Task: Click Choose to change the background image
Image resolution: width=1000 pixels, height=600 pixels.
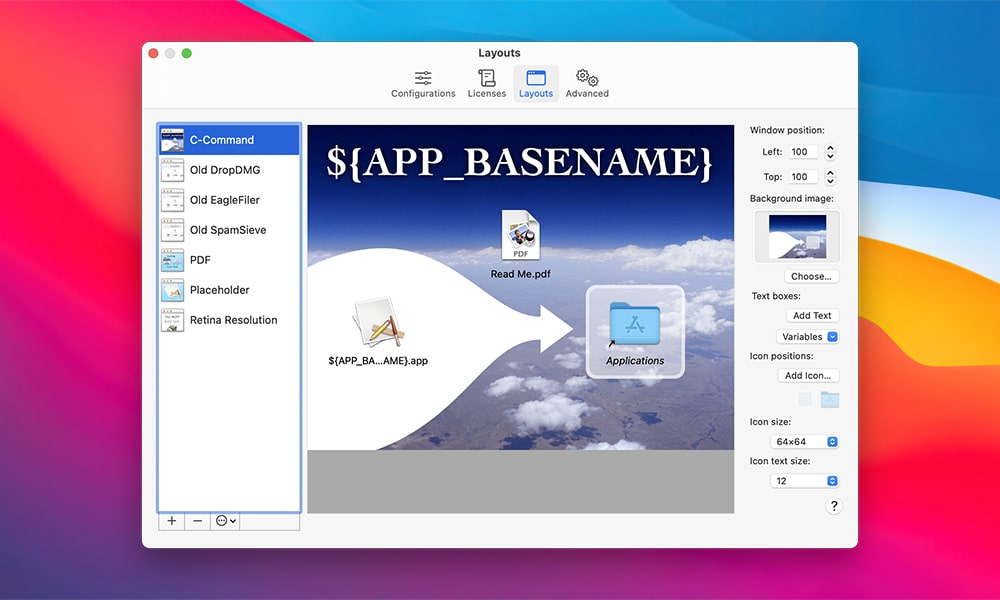Action: pos(811,276)
